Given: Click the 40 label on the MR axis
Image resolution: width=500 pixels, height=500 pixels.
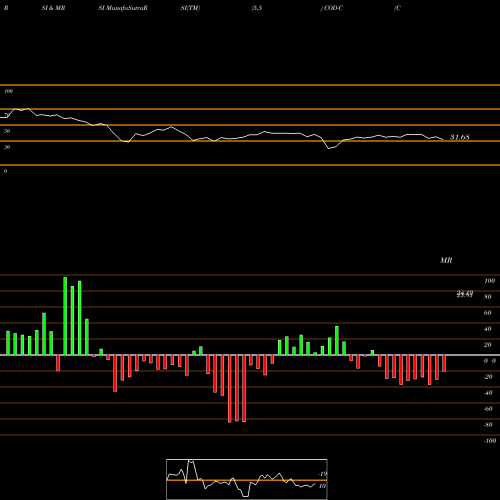Looking at the screenshot, I should point(488,329).
